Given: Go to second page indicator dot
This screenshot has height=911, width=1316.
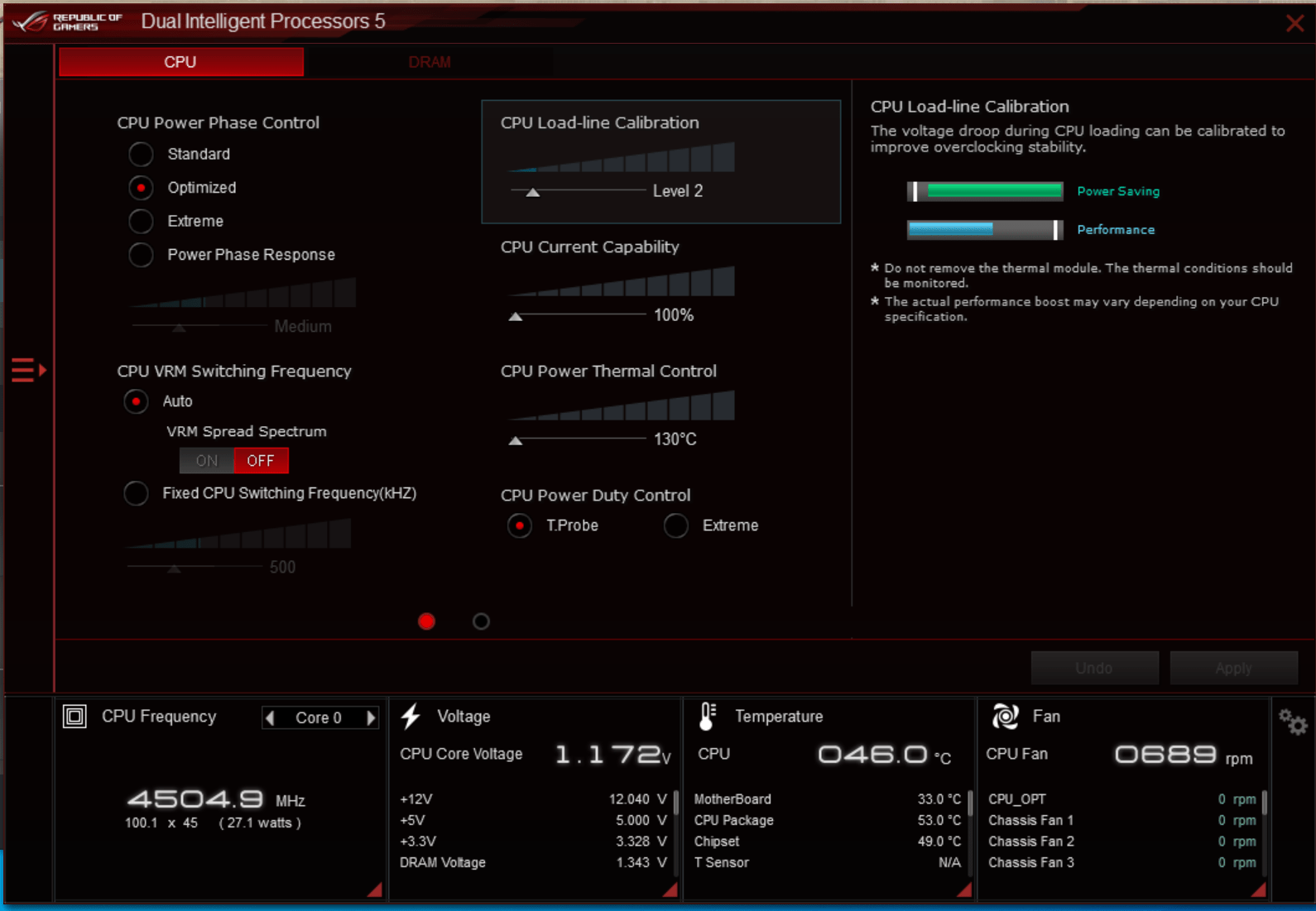Looking at the screenshot, I should (481, 621).
